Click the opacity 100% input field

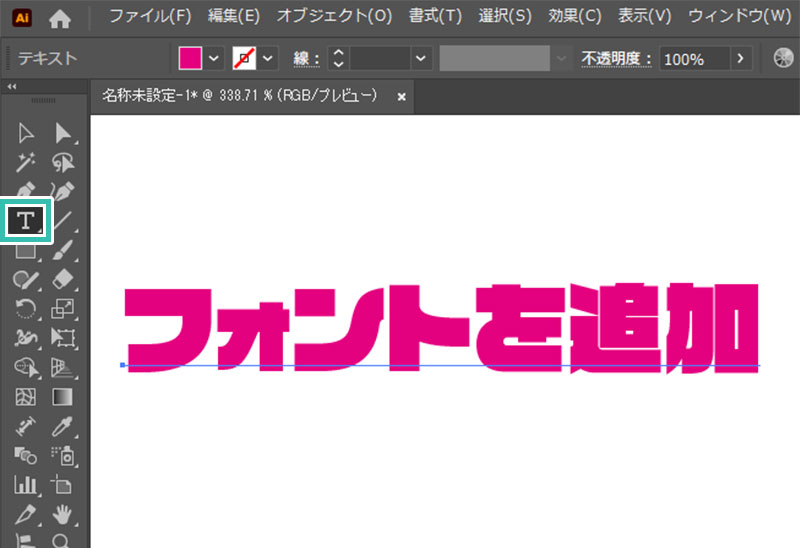pyautogui.click(x=691, y=59)
